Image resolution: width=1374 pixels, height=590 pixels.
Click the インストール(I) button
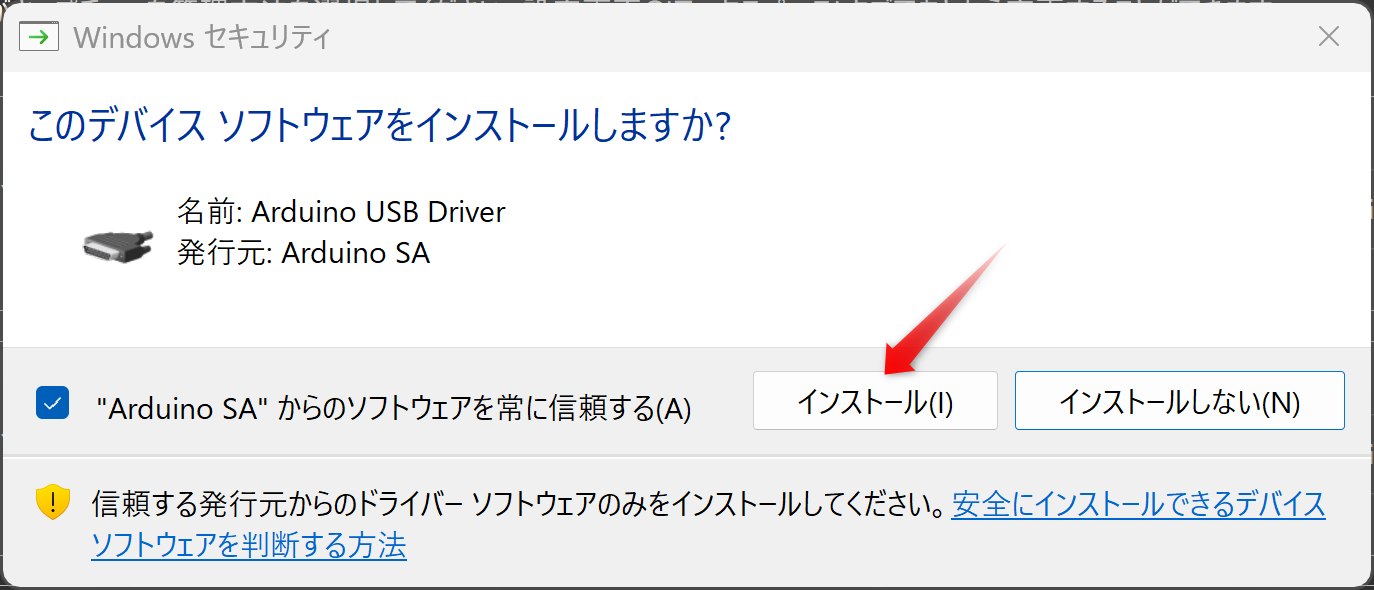[875, 401]
